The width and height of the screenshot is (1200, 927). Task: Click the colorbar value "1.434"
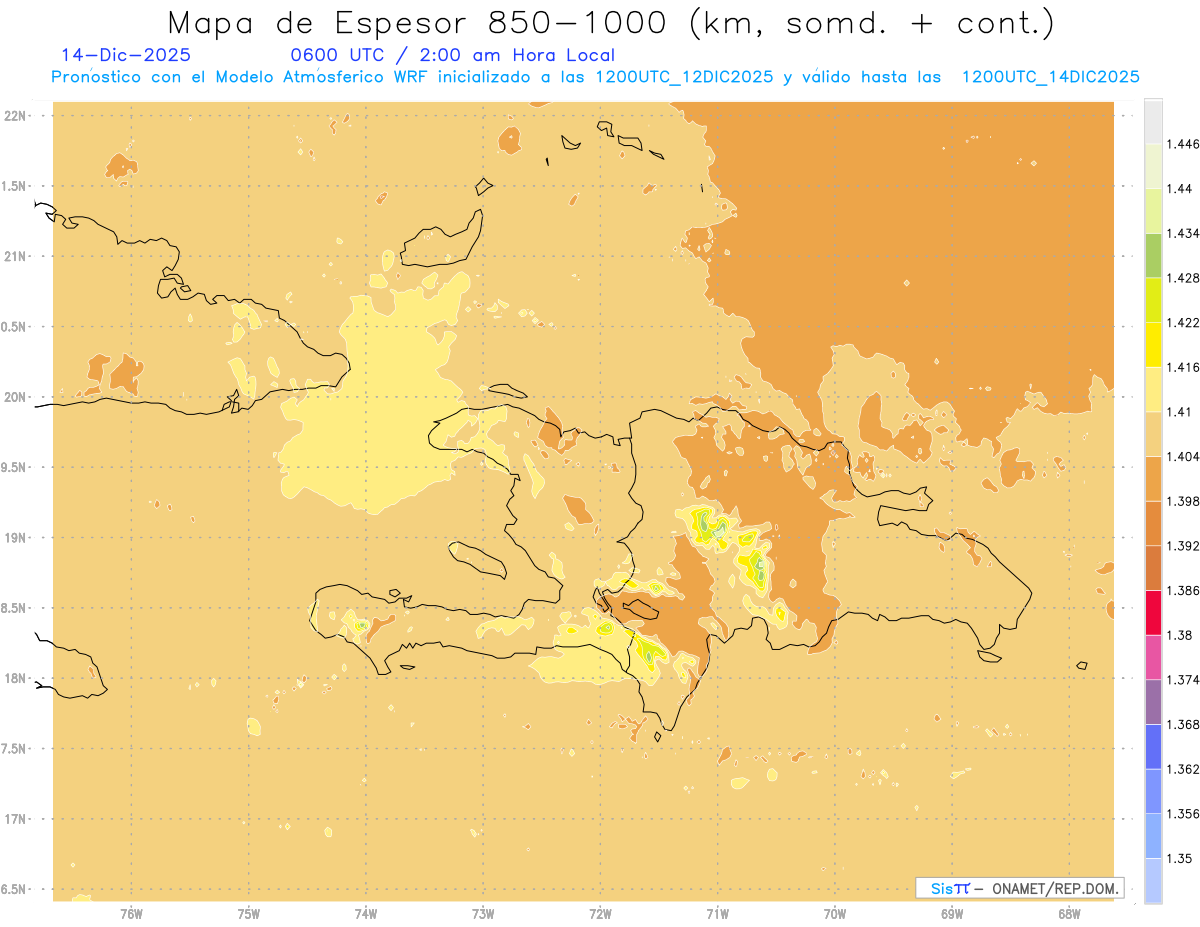(x=1182, y=233)
